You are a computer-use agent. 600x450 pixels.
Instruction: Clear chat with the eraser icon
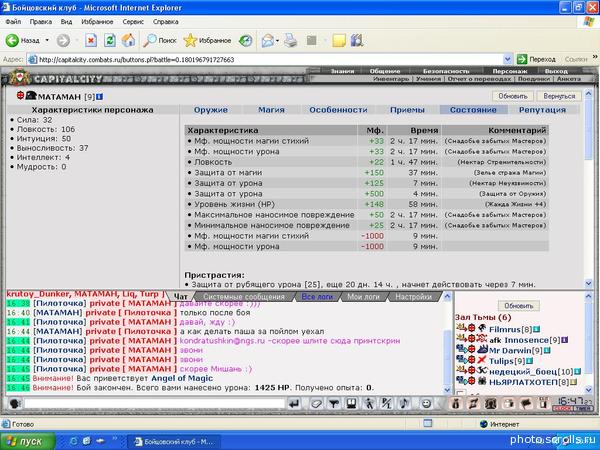click(x=316, y=404)
